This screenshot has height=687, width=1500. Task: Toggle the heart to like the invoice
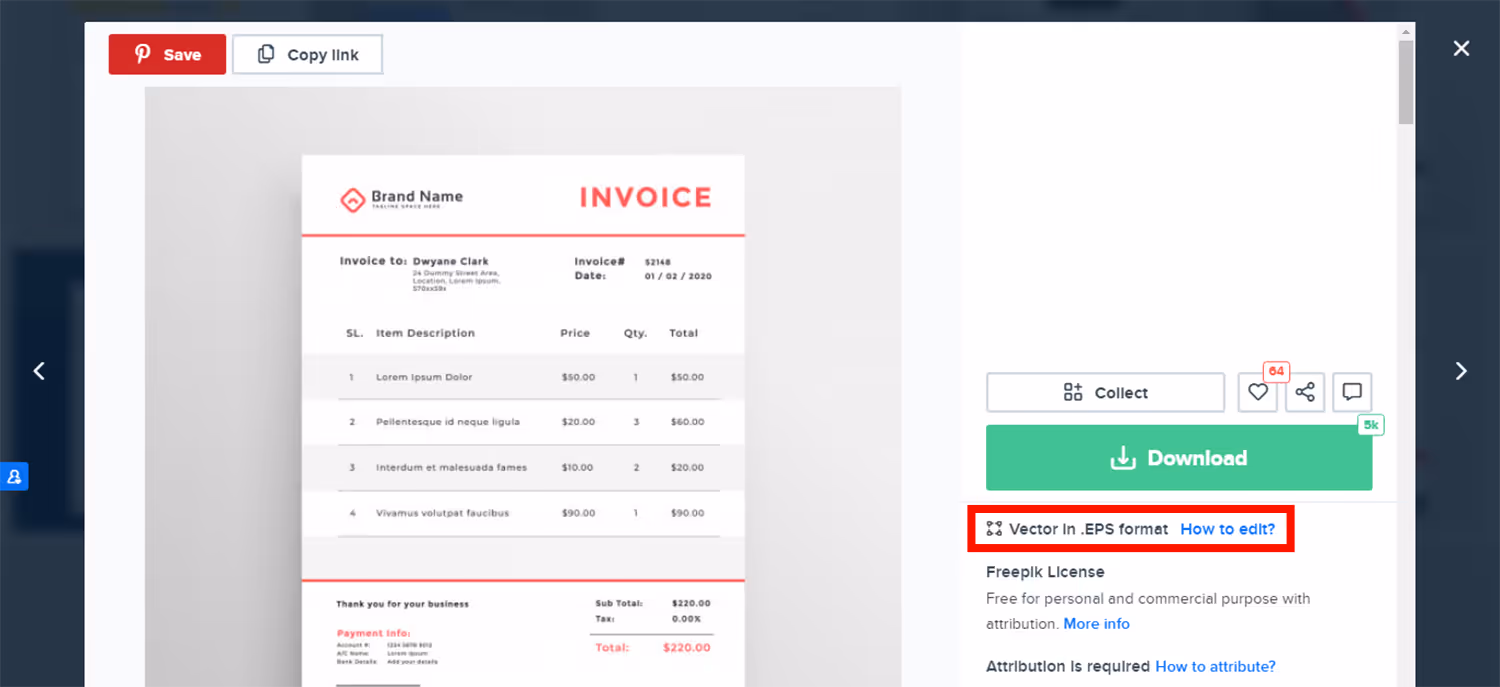point(1257,392)
